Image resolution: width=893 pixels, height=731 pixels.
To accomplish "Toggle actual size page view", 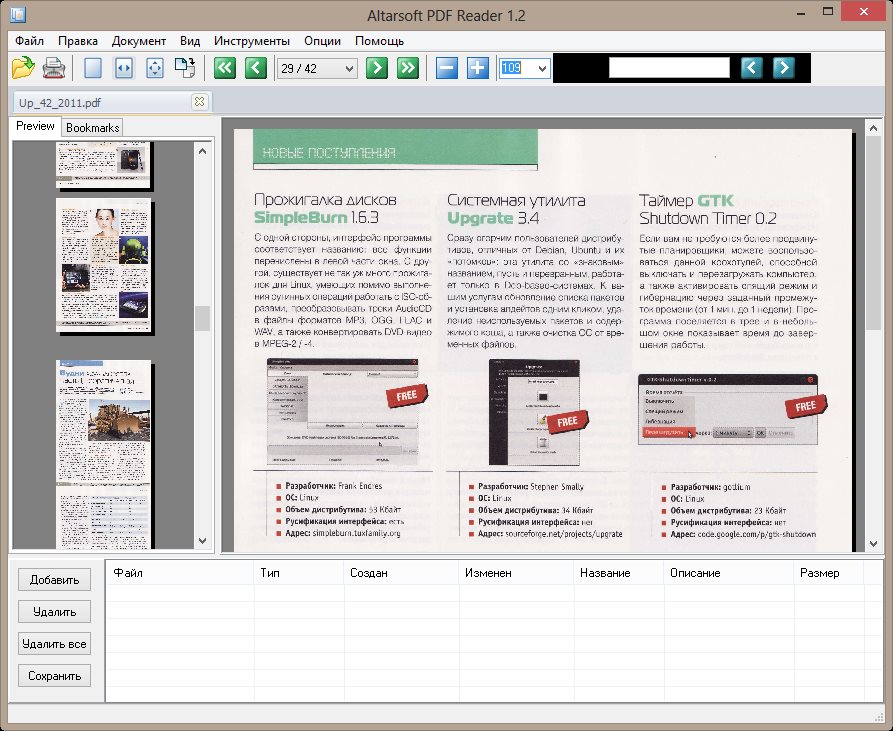I will point(93,68).
